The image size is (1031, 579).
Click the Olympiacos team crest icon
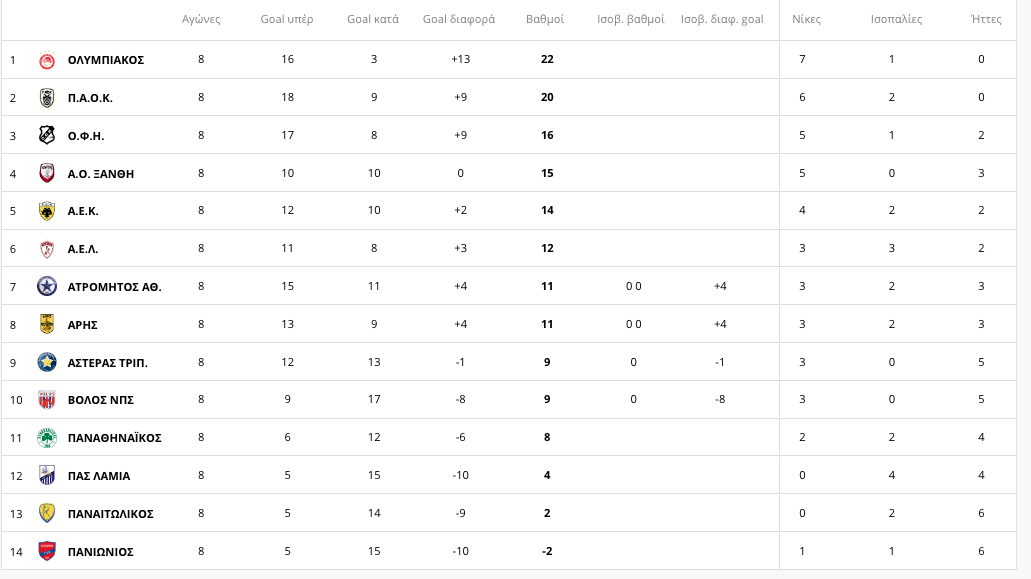point(47,60)
